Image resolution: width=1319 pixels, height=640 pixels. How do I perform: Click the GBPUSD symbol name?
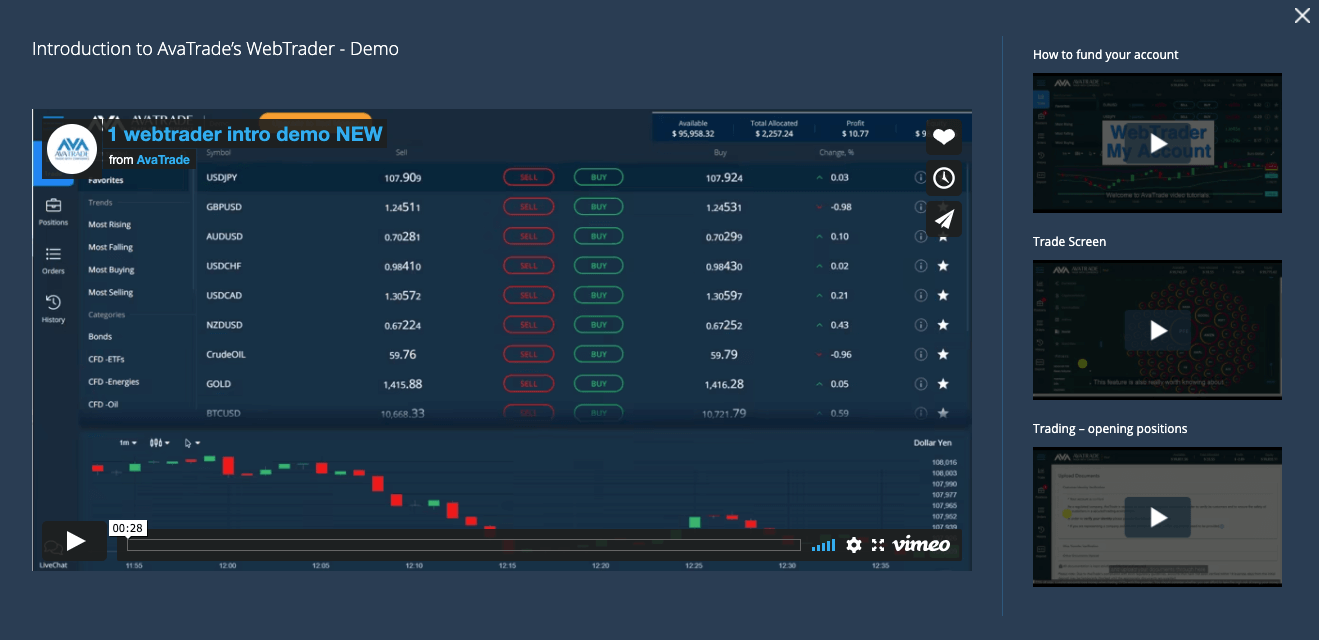223,207
